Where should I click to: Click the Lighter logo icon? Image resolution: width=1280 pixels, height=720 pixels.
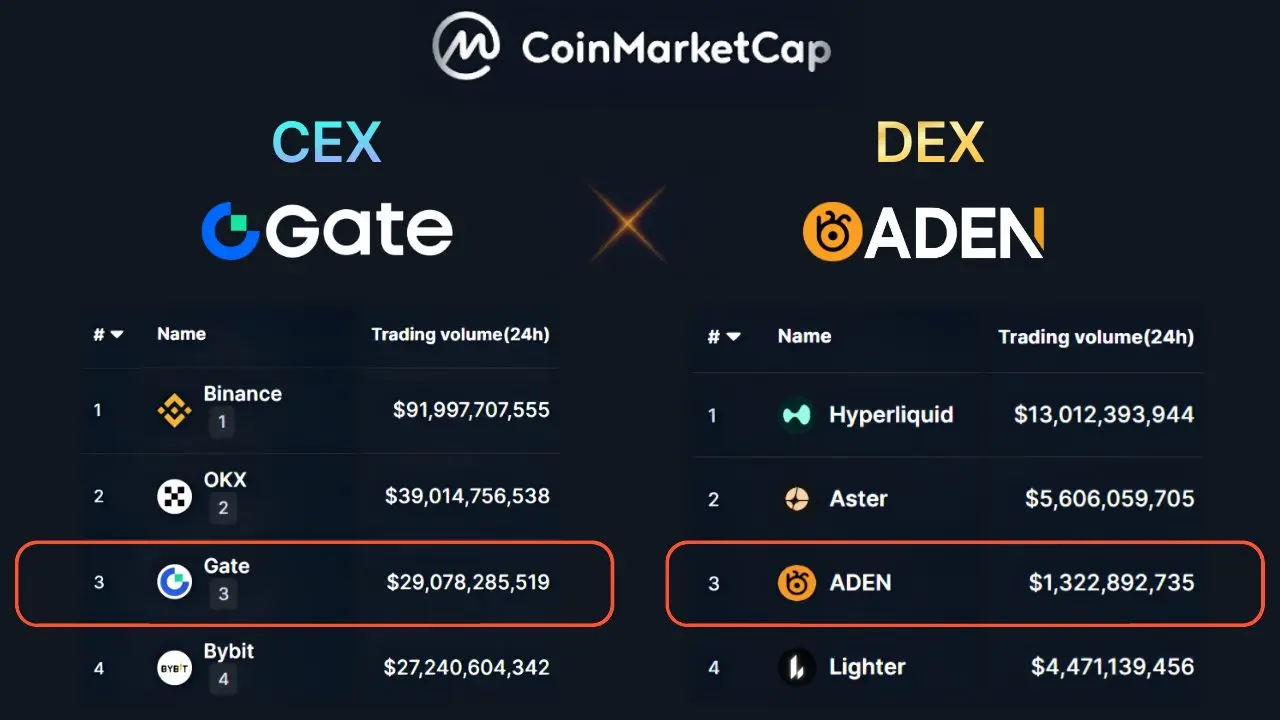[797, 667]
